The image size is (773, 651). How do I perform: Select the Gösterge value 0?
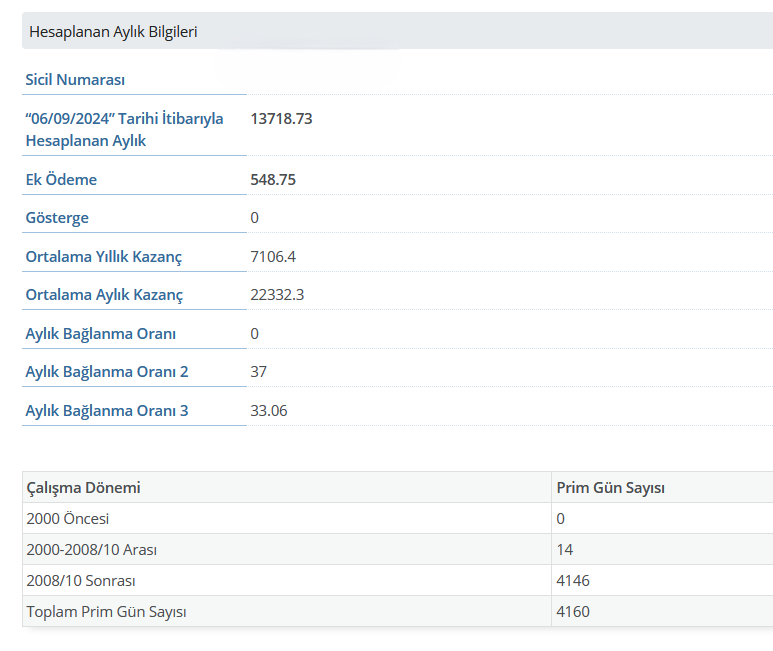click(254, 217)
